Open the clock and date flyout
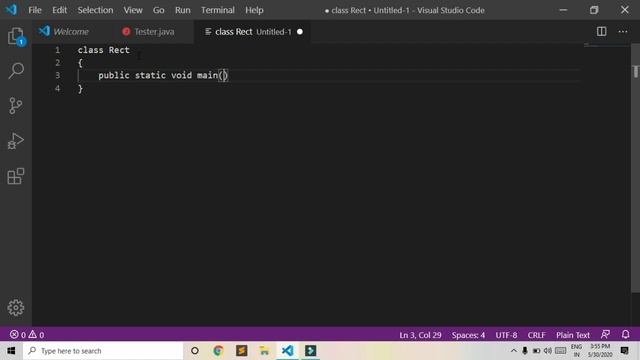Image resolution: width=640 pixels, height=360 pixels. (600, 351)
